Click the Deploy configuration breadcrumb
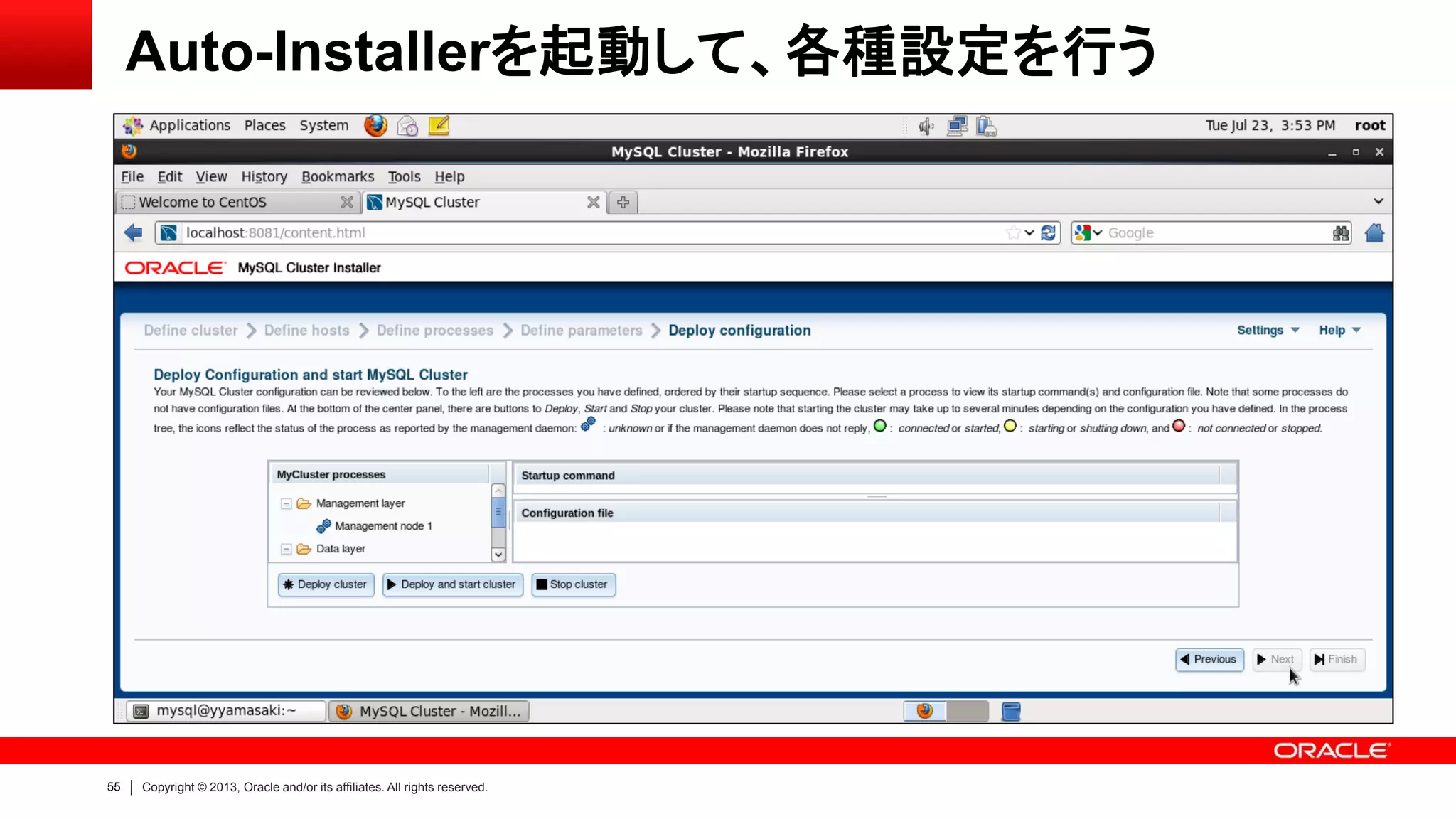 pos(739,331)
